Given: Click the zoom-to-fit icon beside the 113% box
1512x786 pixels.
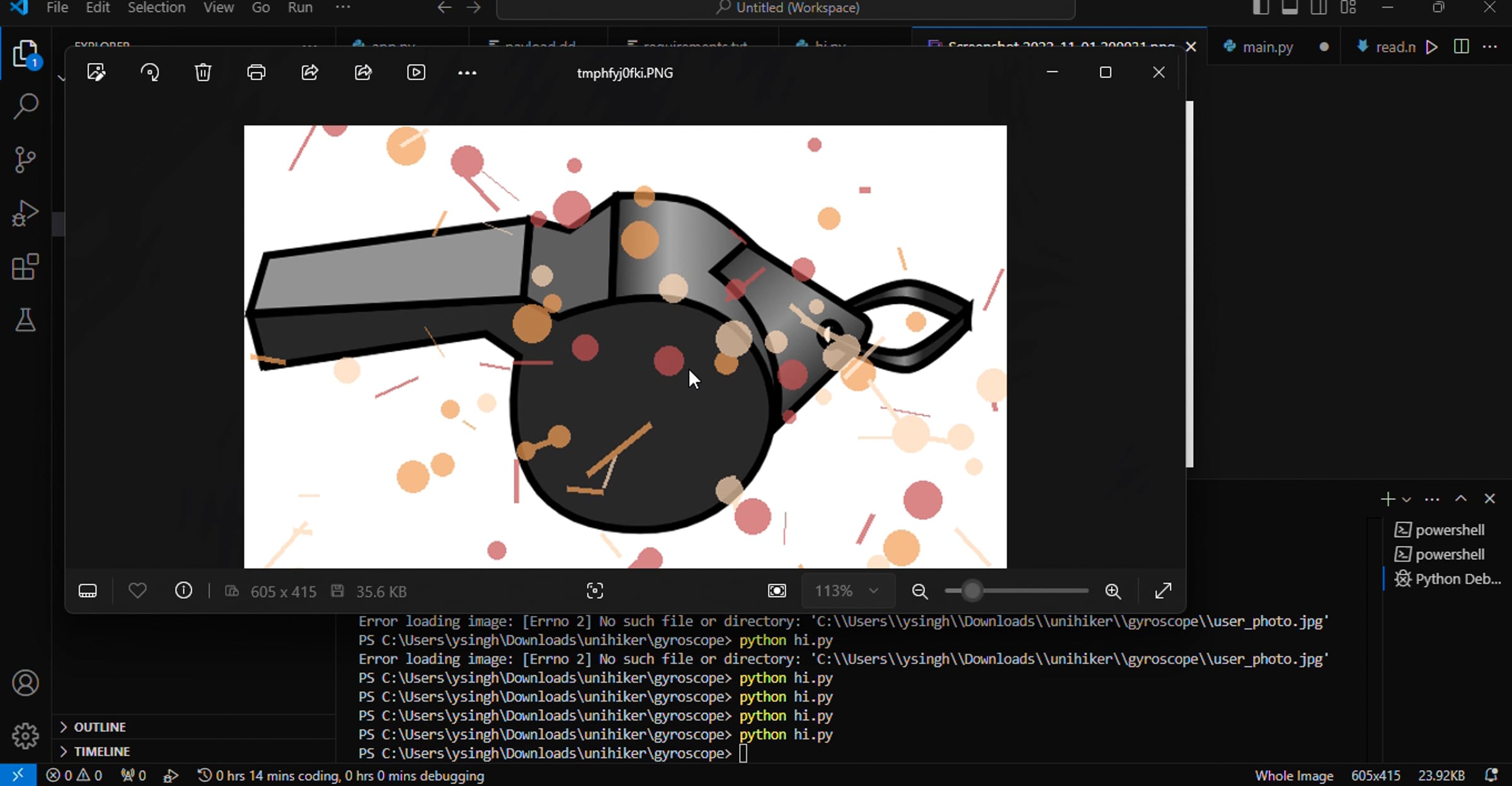Looking at the screenshot, I should [777, 591].
